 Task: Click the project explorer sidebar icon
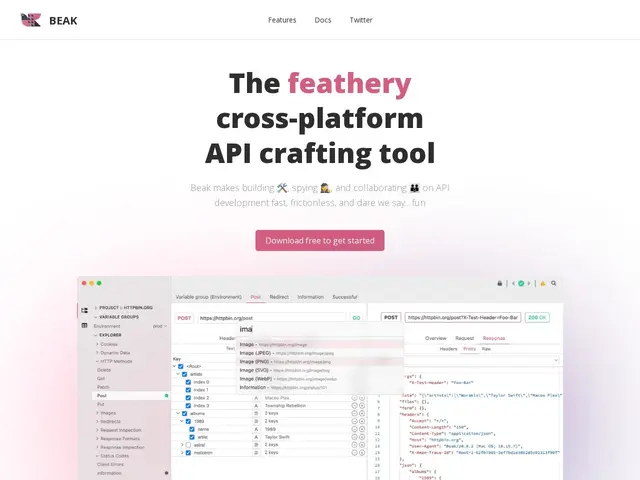tap(84, 310)
